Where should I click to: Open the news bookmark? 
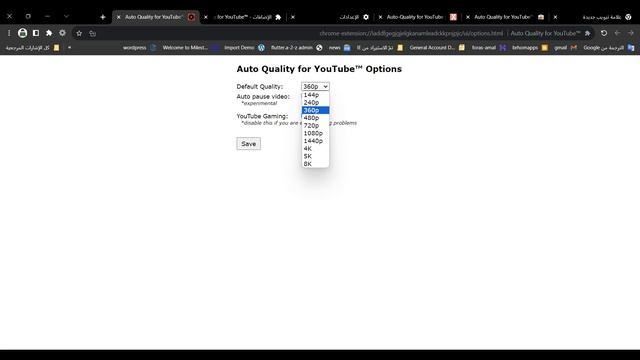tap(340, 48)
